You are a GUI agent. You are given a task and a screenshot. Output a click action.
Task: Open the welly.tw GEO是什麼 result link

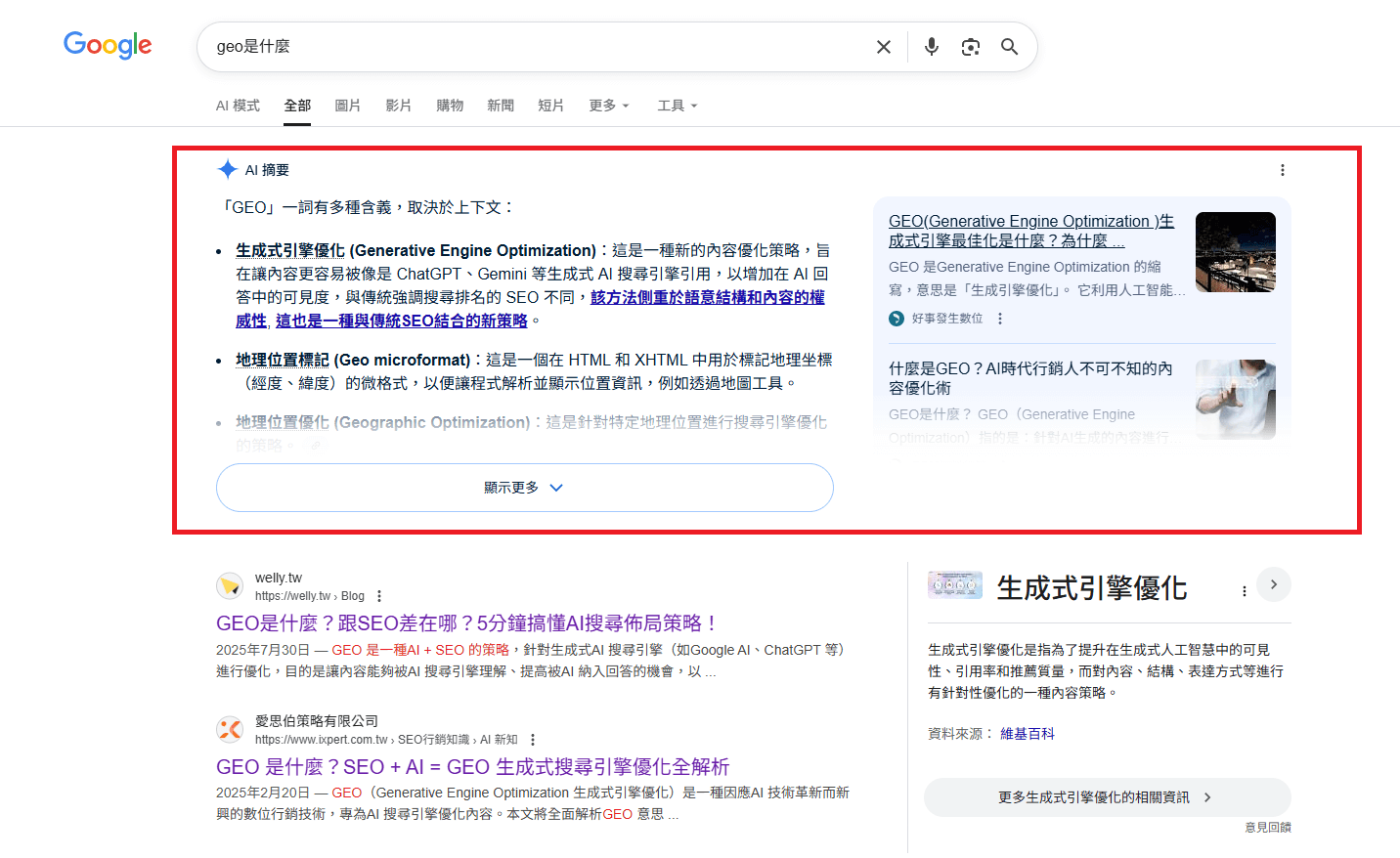coord(467,623)
